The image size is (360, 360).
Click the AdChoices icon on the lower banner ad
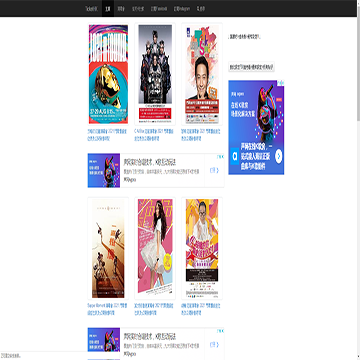[x=221, y=331]
